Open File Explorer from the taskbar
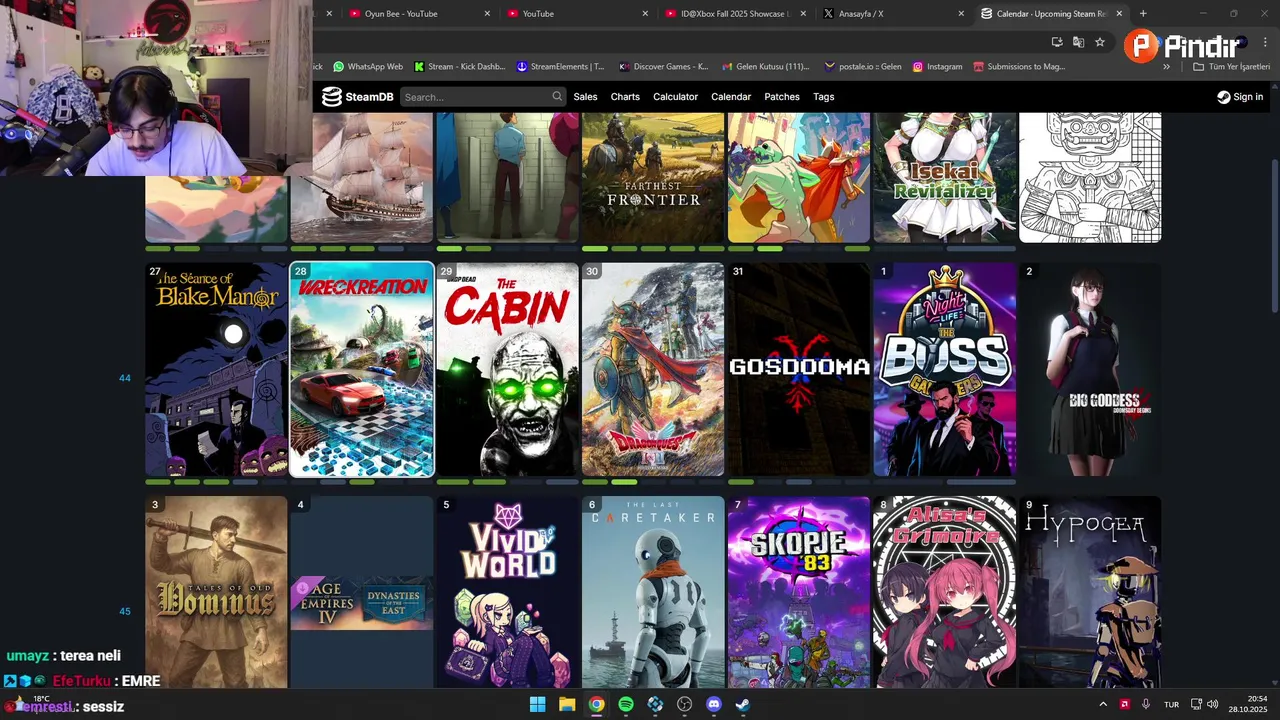The width and height of the screenshot is (1280, 720). point(567,704)
